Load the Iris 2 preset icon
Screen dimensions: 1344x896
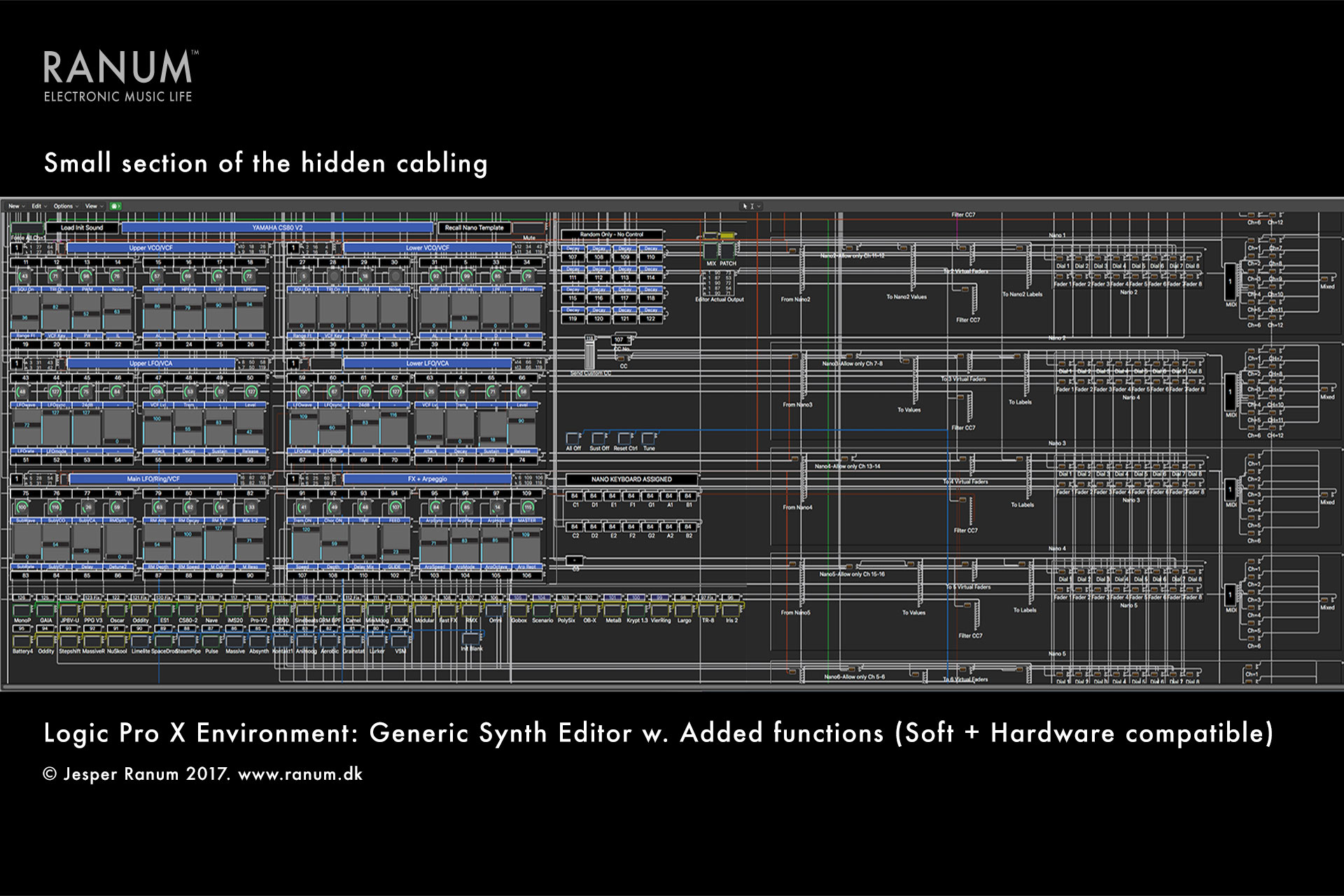(731, 610)
